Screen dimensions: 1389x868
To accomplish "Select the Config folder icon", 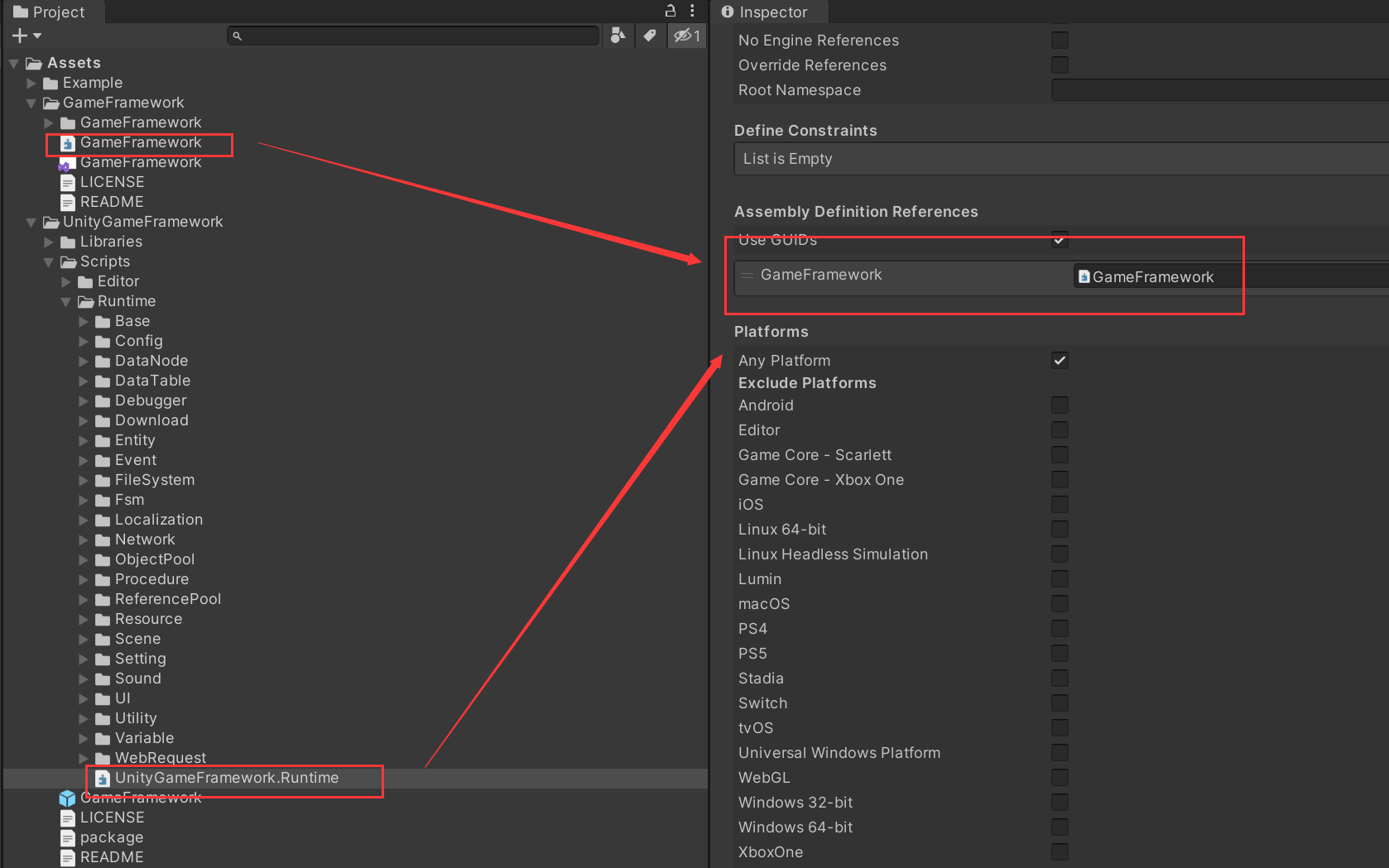I will [x=103, y=342].
